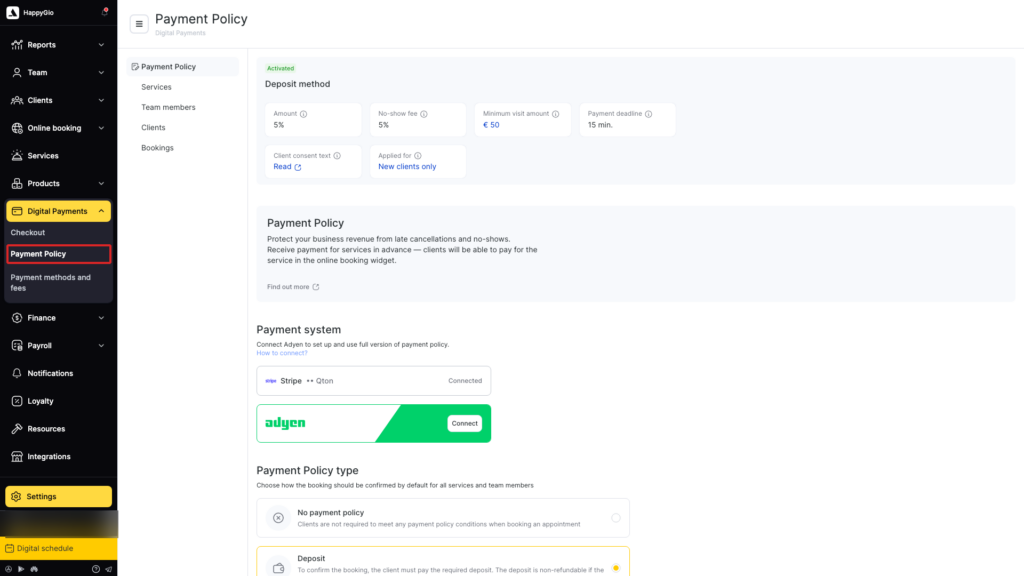Click the Integrations store icon in sidebar

pos(17,456)
